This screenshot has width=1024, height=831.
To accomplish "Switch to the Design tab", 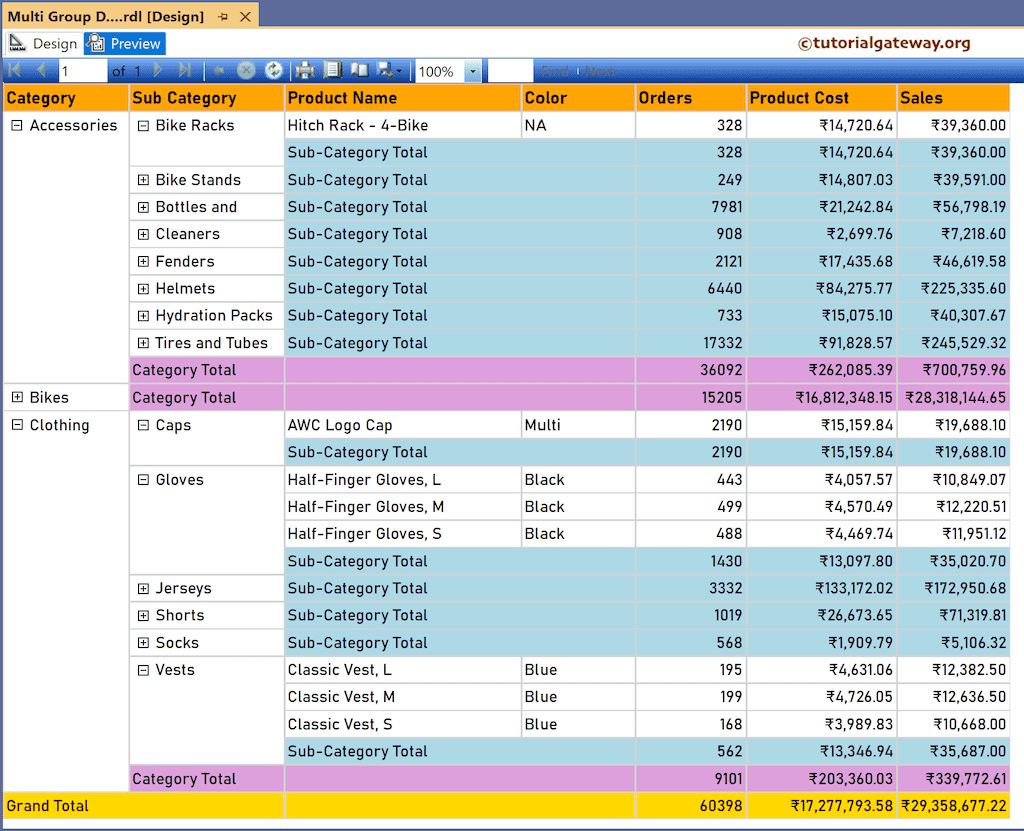I will pos(43,43).
